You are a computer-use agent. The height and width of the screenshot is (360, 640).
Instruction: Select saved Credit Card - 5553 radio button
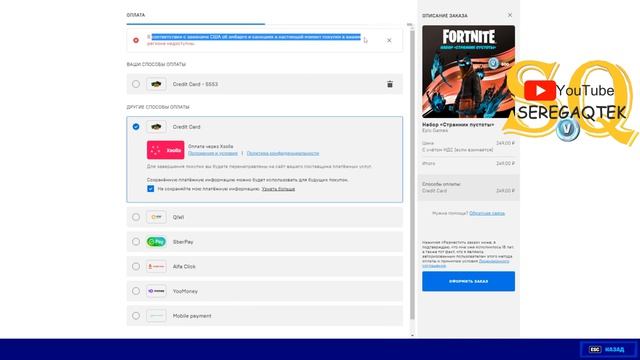coord(136,84)
